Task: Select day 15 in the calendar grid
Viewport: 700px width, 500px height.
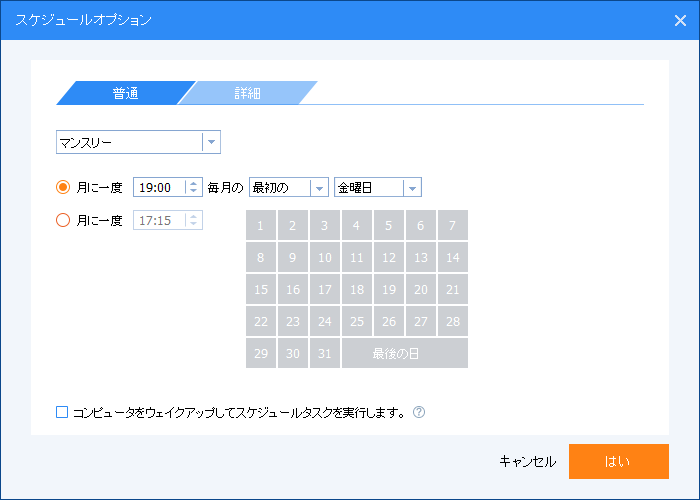Action: pyautogui.click(x=261, y=289)
